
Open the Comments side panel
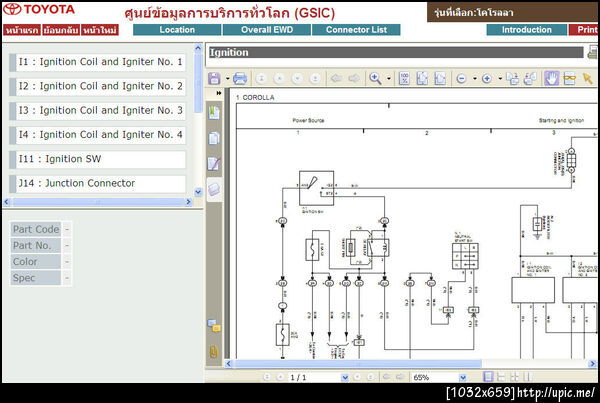pyautogui.click(x=214, y=326)
